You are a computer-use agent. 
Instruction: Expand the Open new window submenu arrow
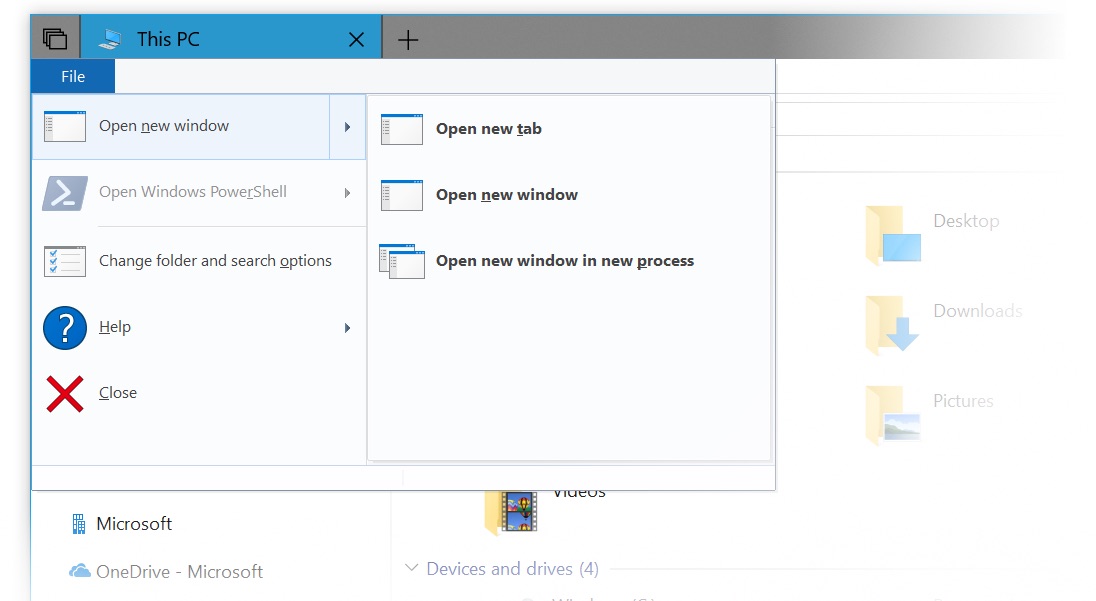tap(347, 126)
